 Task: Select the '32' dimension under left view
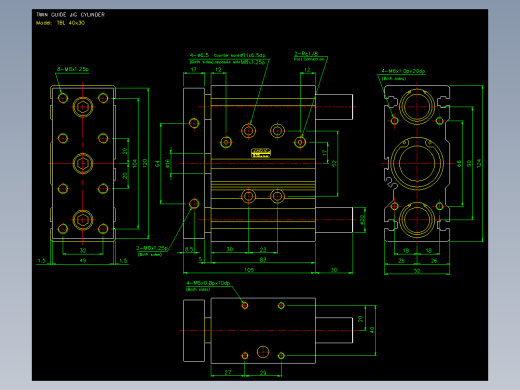tap(83, 250)
